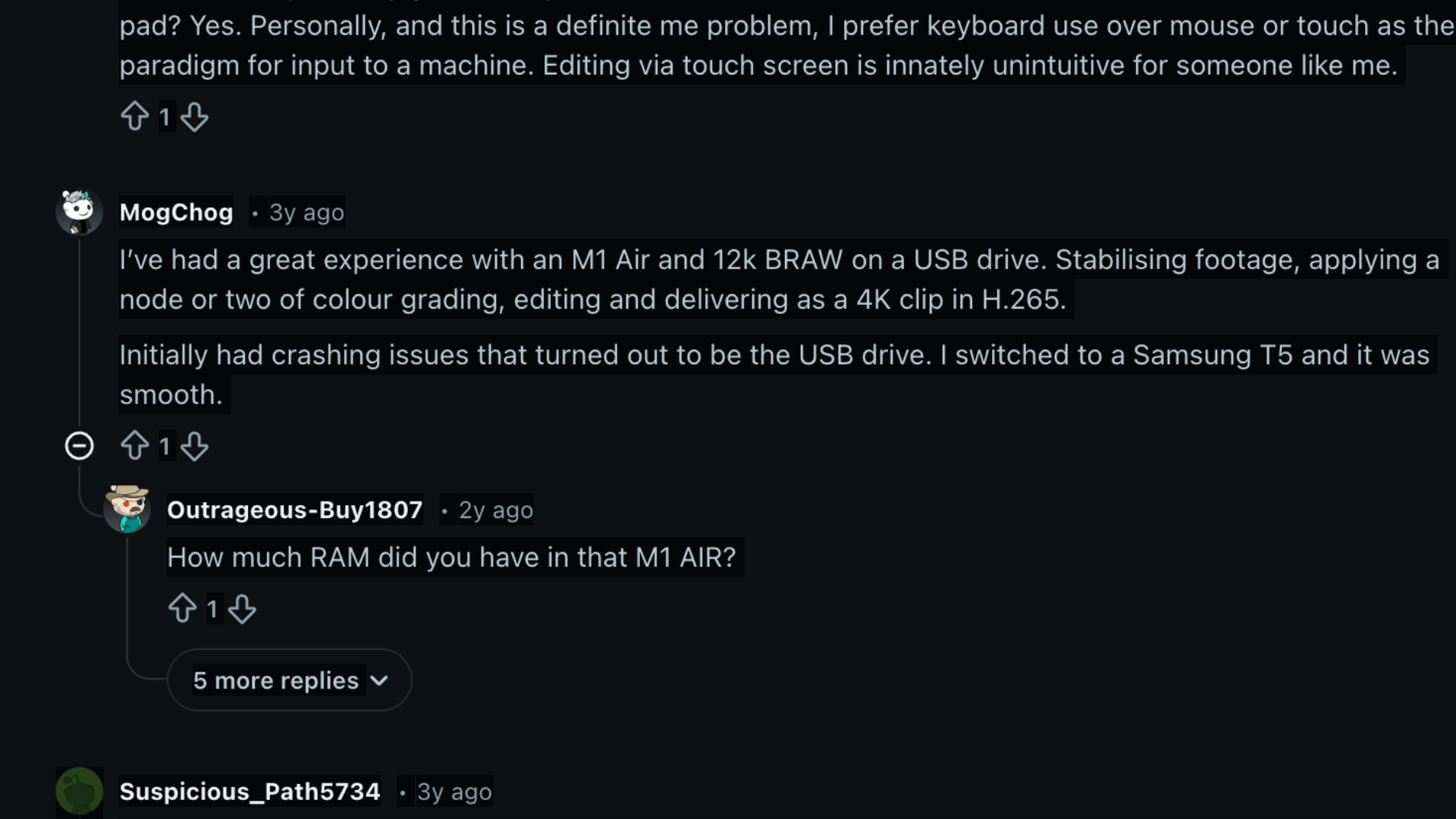
Task: Open MogChog's profile
Action: coord(176,212)
